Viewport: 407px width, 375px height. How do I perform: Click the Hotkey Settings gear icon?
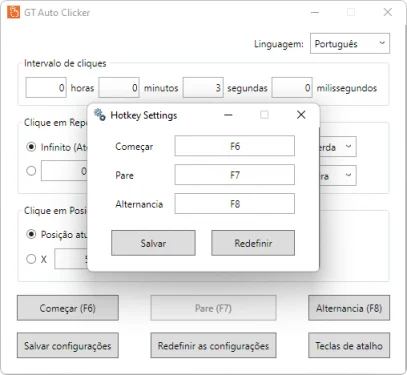click(x=100, y=115)
